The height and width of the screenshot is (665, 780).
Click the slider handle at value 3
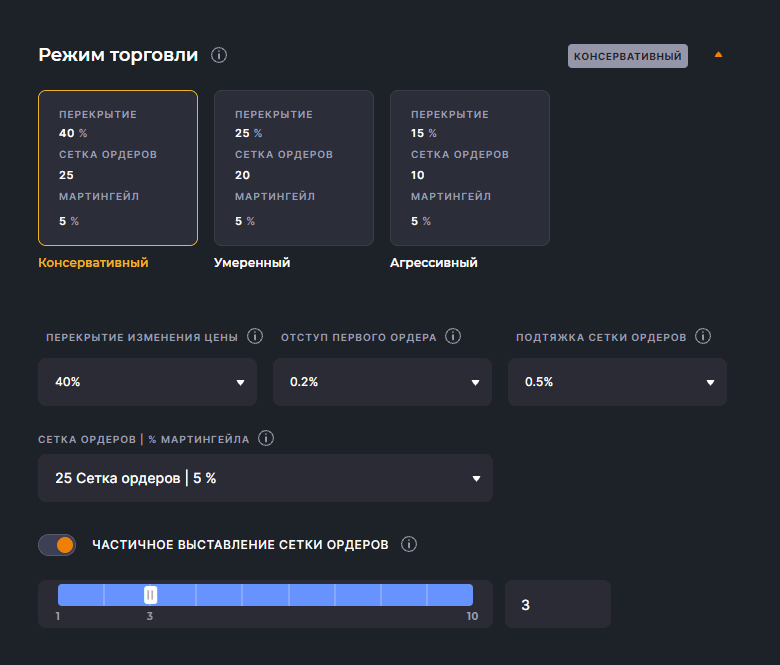click(150, 595)
